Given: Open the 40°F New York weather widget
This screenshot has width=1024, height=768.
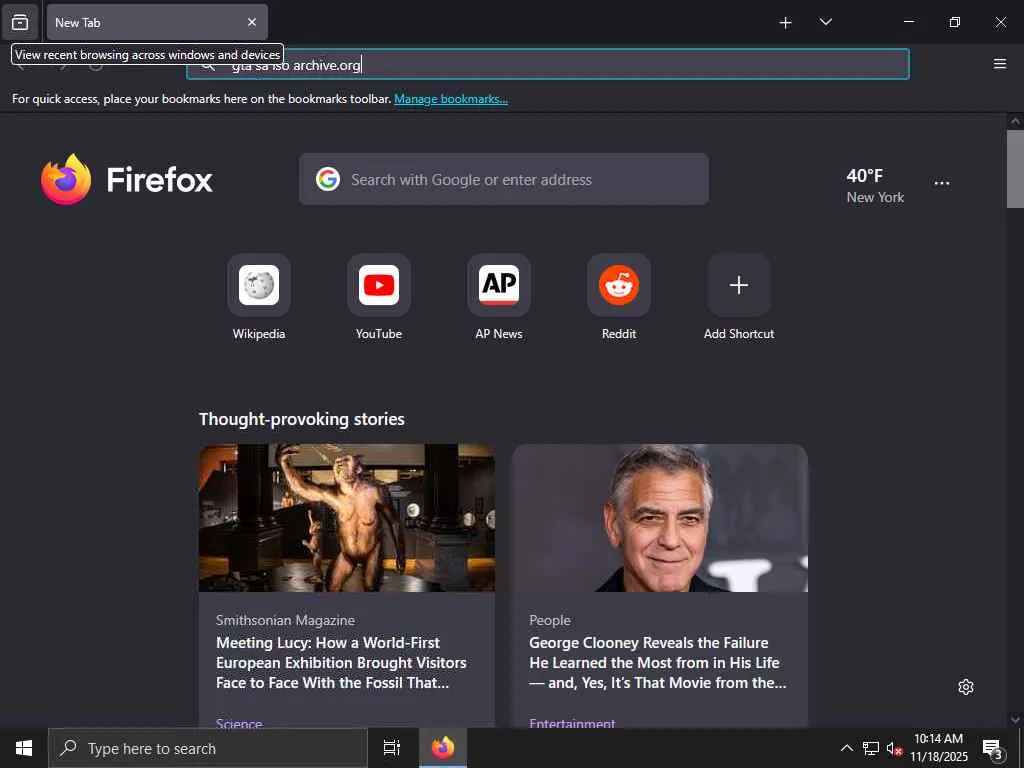Looking at the screenshot, I should click(x=874, y=185).
